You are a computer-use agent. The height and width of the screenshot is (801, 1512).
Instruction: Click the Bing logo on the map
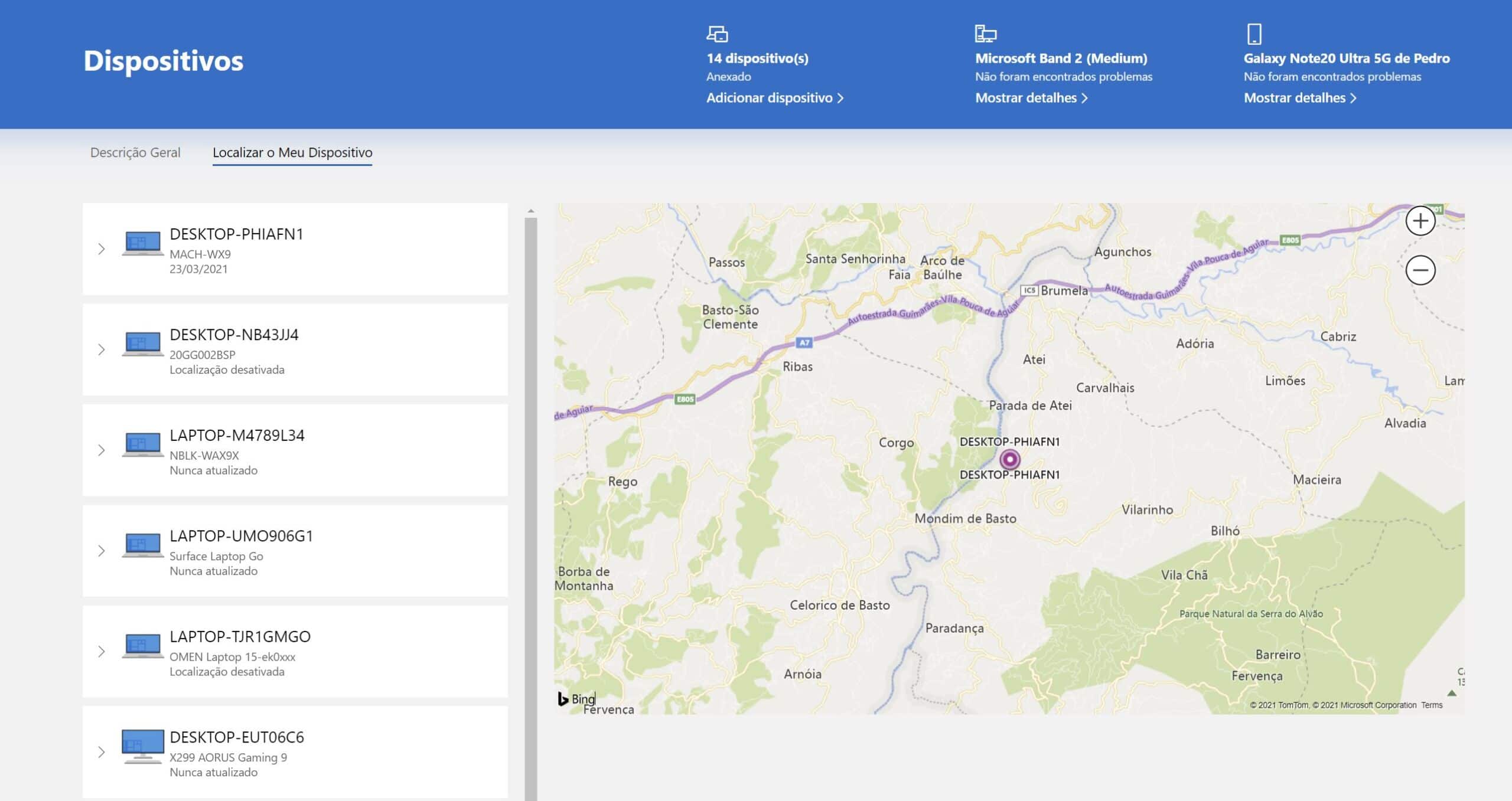[x=576, y=699]
